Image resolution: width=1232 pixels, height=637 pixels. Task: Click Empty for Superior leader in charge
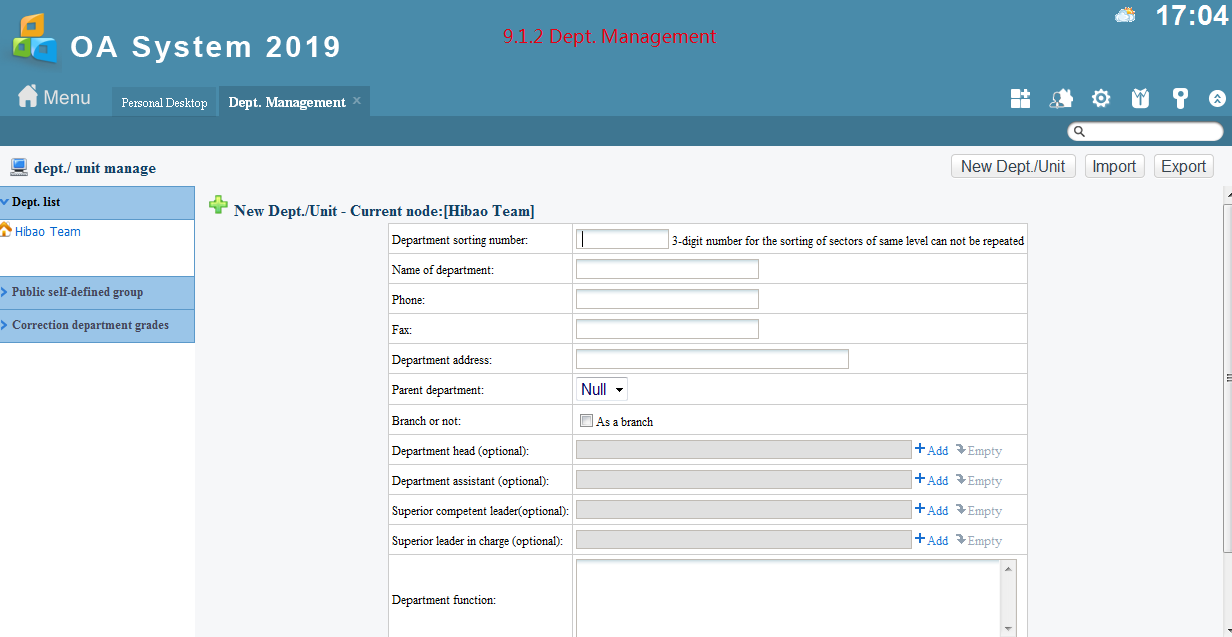coord(978,540)
